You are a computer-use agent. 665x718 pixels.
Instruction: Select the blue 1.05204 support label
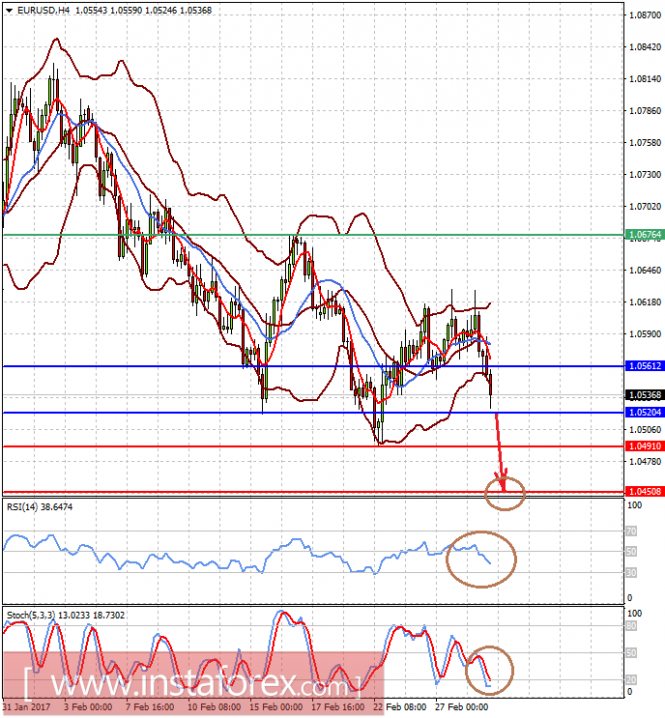[645, 413]
